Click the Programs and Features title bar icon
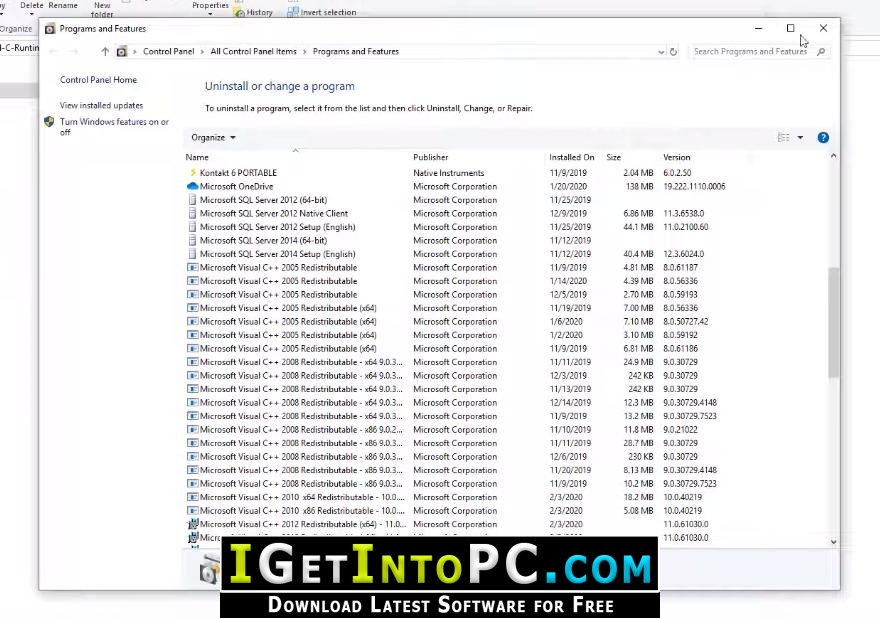The image size is (880, 618). click(50, 29)
